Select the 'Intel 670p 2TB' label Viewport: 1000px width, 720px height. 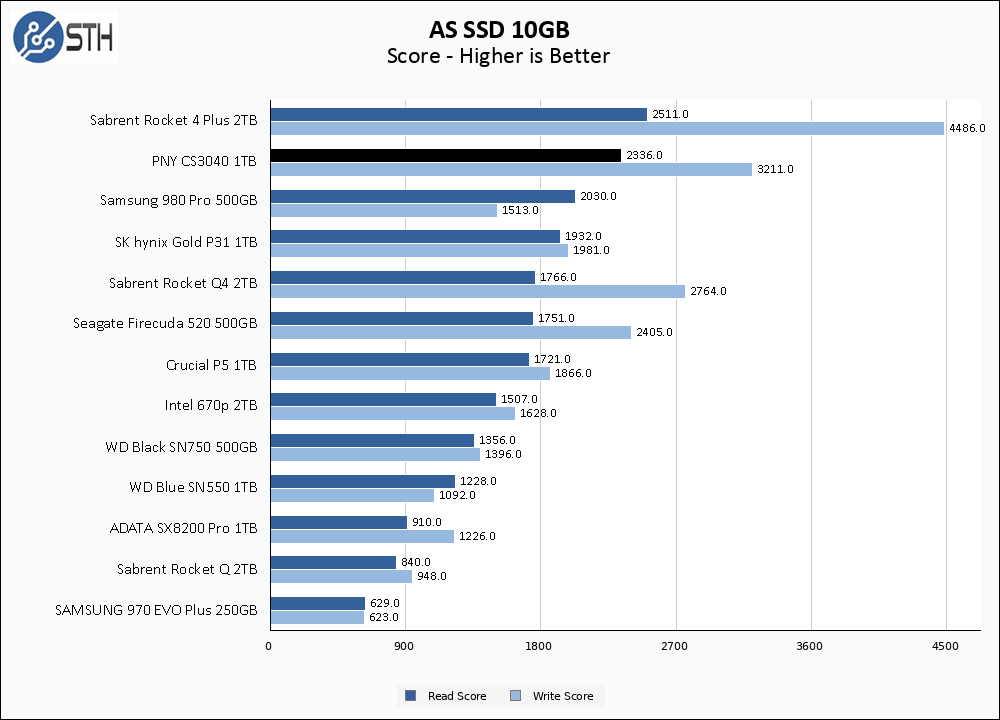(211, 406)
